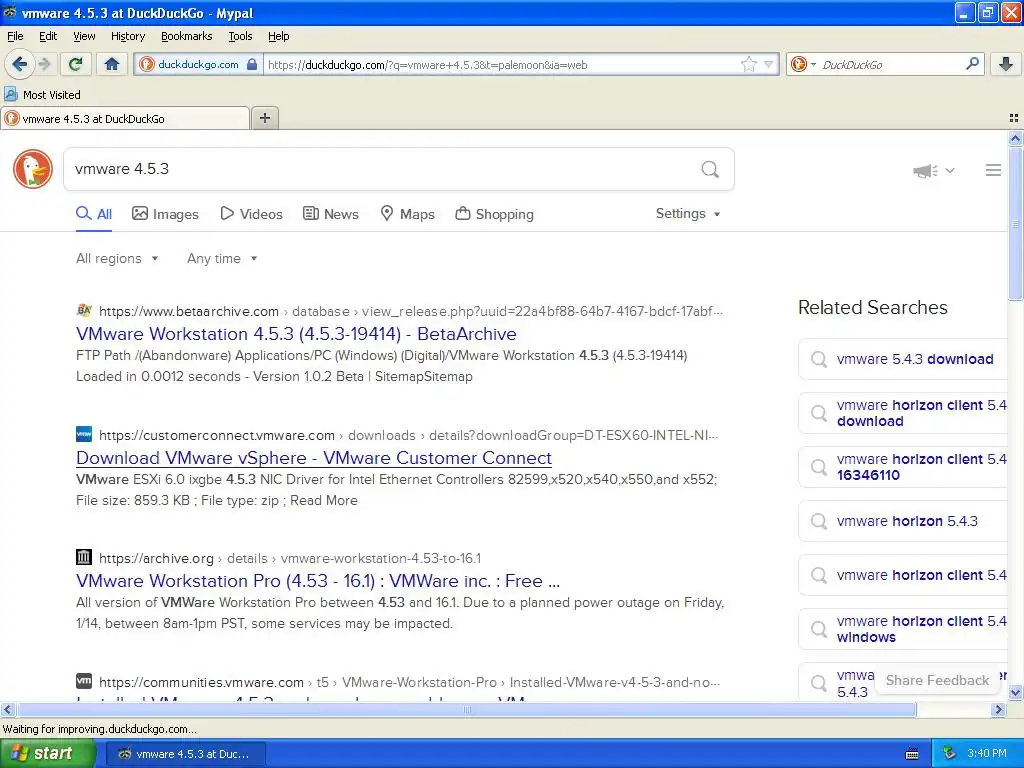
Task: Open VMware Workstation 4.5.3 BetaArchive result
Action: (x=296, y=334)
